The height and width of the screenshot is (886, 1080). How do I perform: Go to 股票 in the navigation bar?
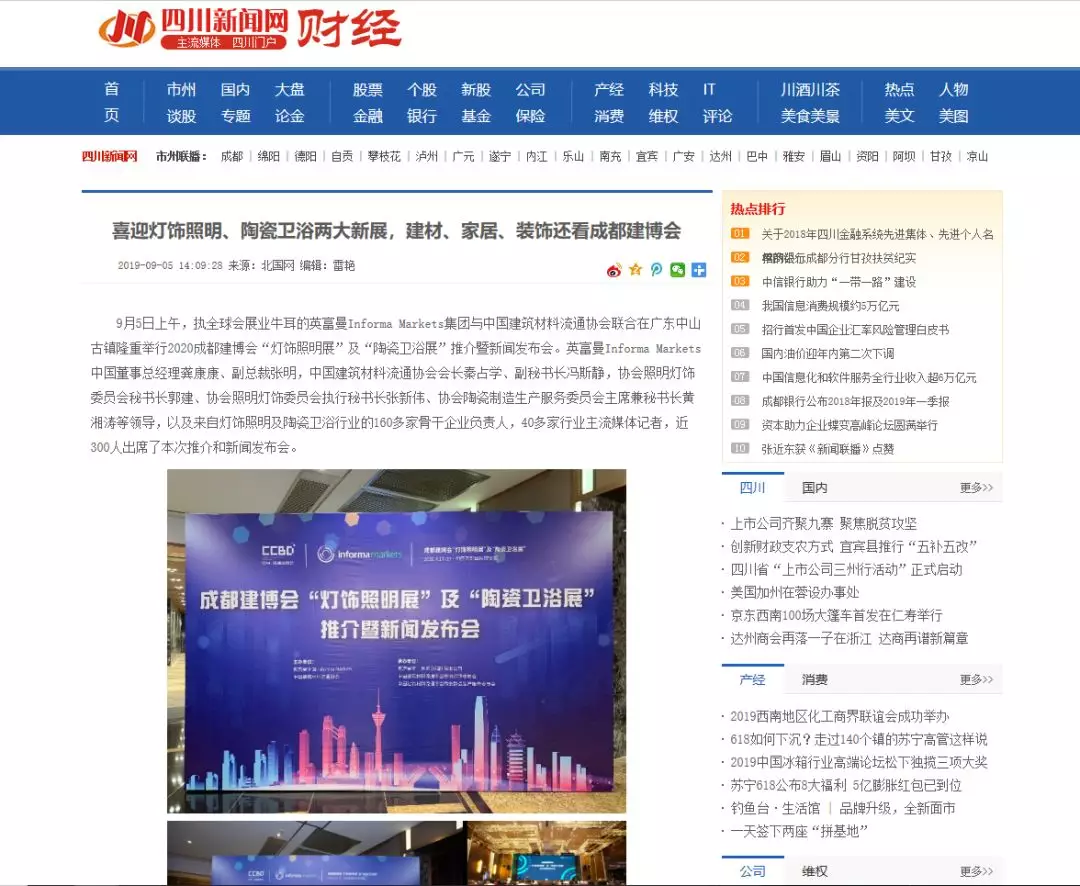[368, 90]
